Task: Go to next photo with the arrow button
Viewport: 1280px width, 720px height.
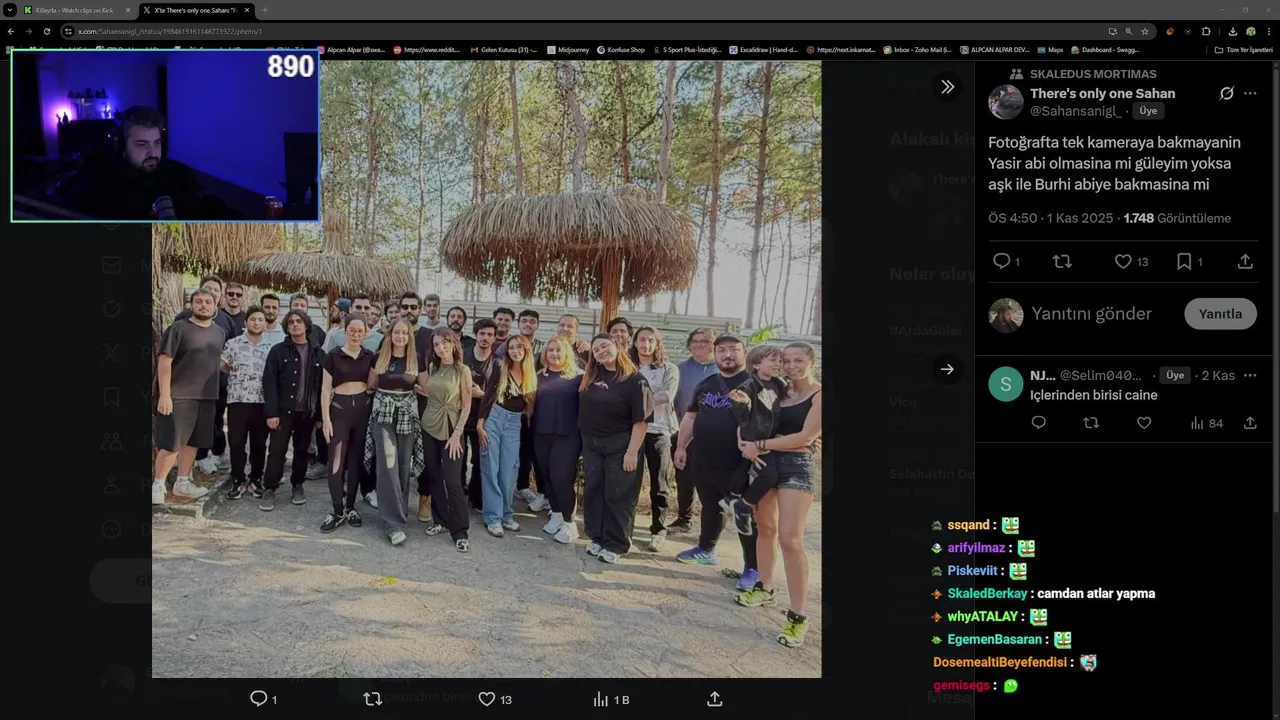Action: pos(947,369)
